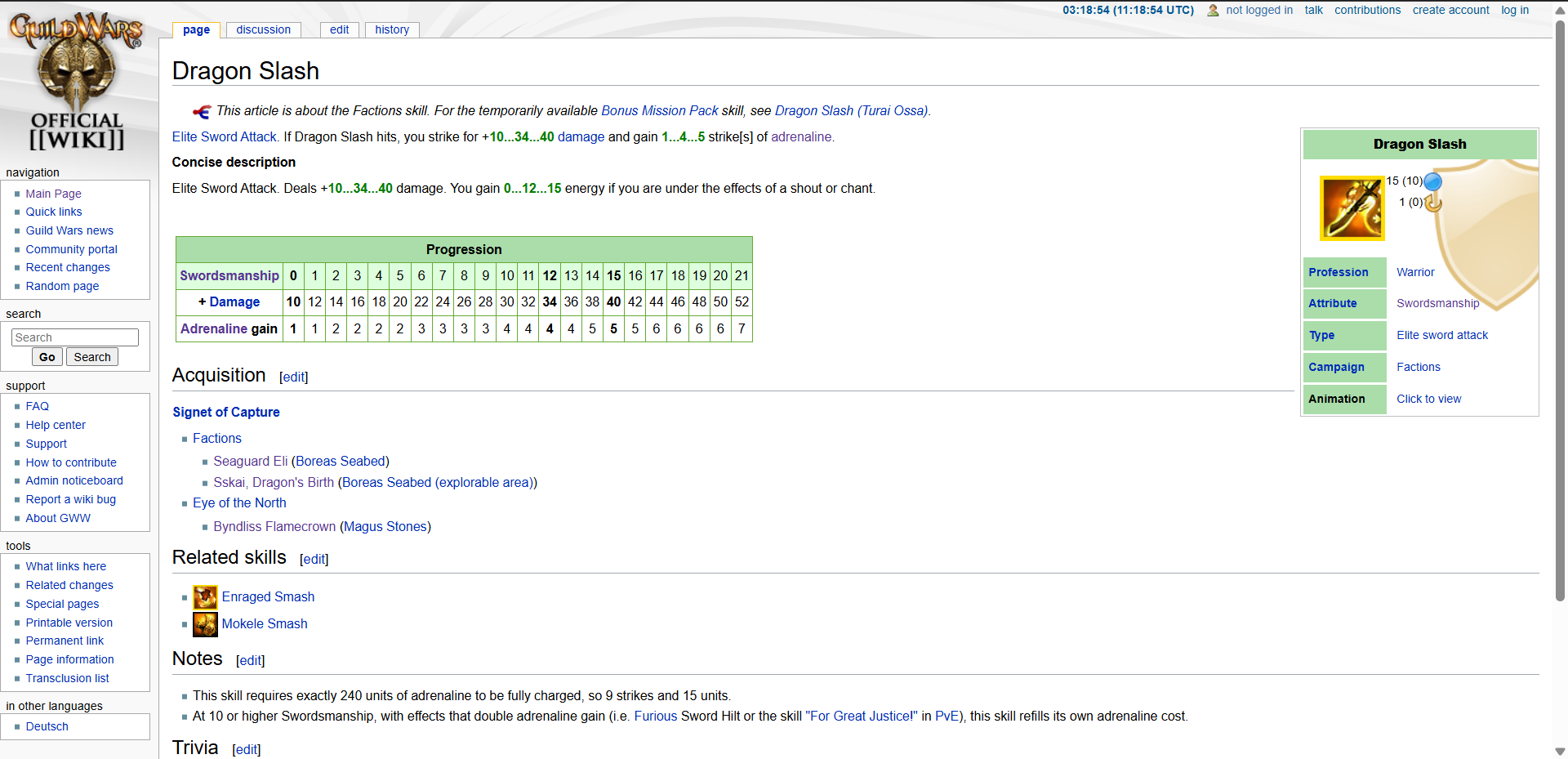Open Transclusion list
This screenshot has width=1568, height=759.
tap(67, 678)
